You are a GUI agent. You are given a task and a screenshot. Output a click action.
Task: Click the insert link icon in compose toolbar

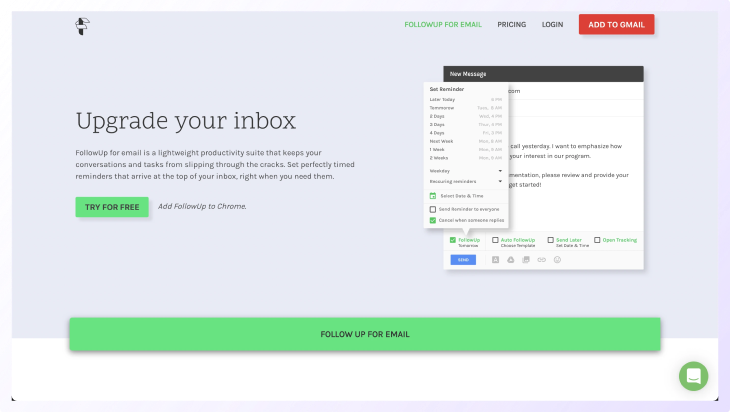click(541, 260)
